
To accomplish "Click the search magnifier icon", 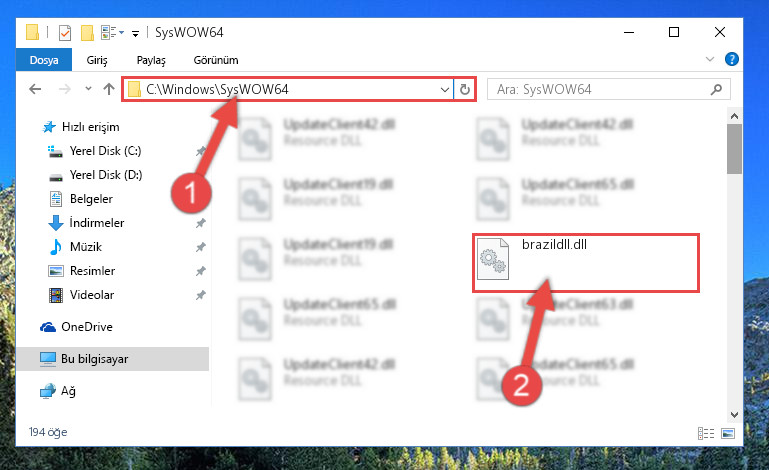I will pos(717,89).
